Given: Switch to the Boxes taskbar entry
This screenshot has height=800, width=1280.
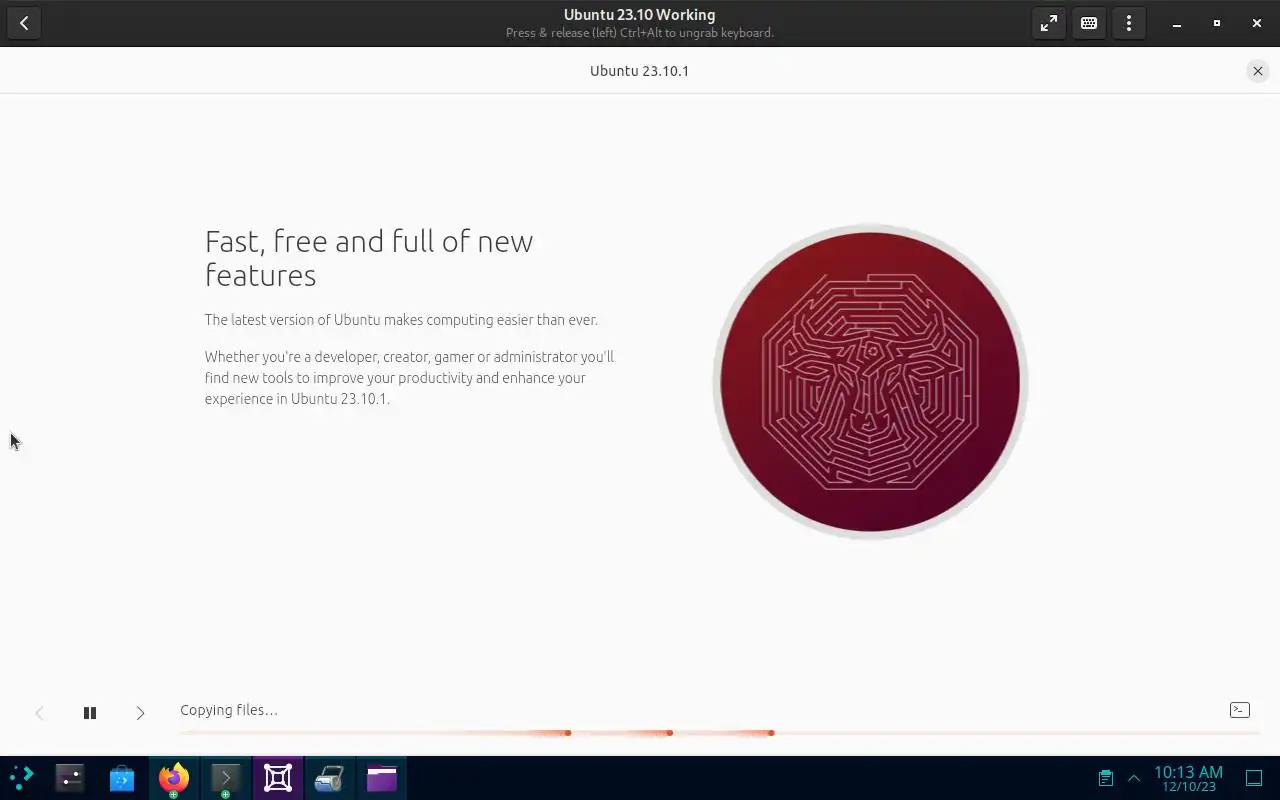Looking at the screenshot, I should (x=278, y=778).
